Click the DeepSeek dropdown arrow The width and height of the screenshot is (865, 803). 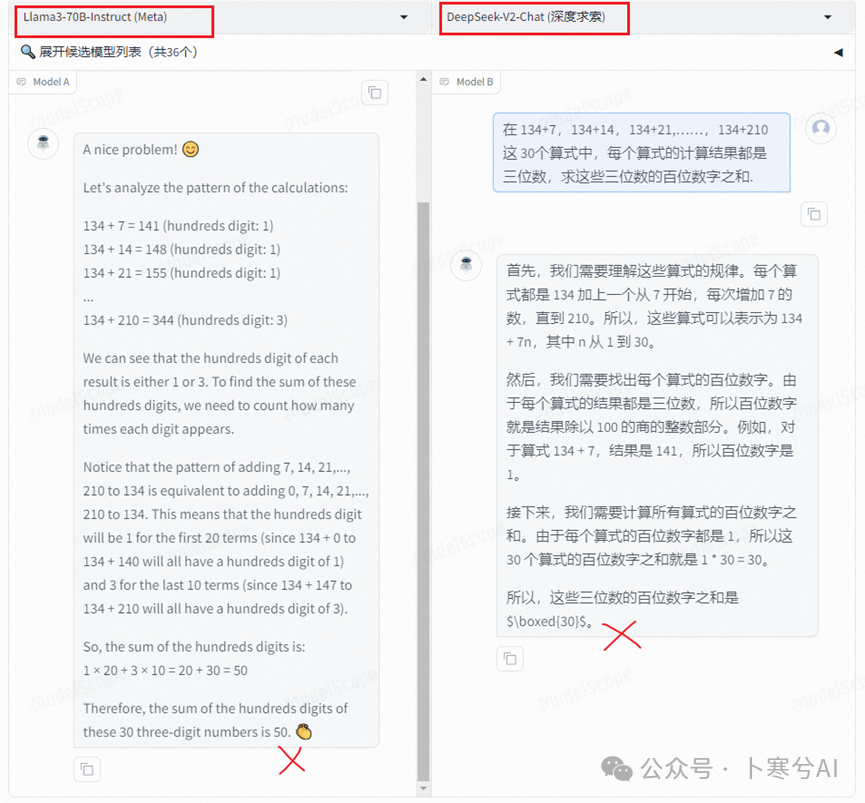coord(827,17)
